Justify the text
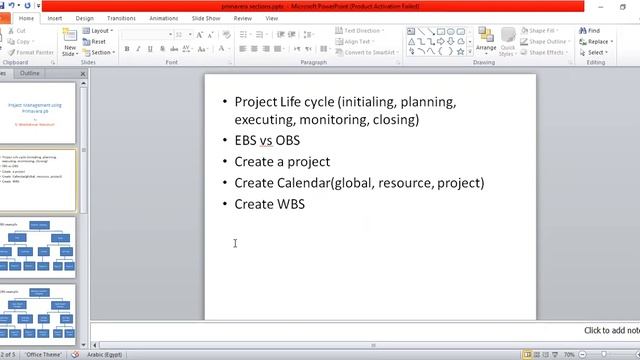640x360 pixels. click(x=279, y=49)
